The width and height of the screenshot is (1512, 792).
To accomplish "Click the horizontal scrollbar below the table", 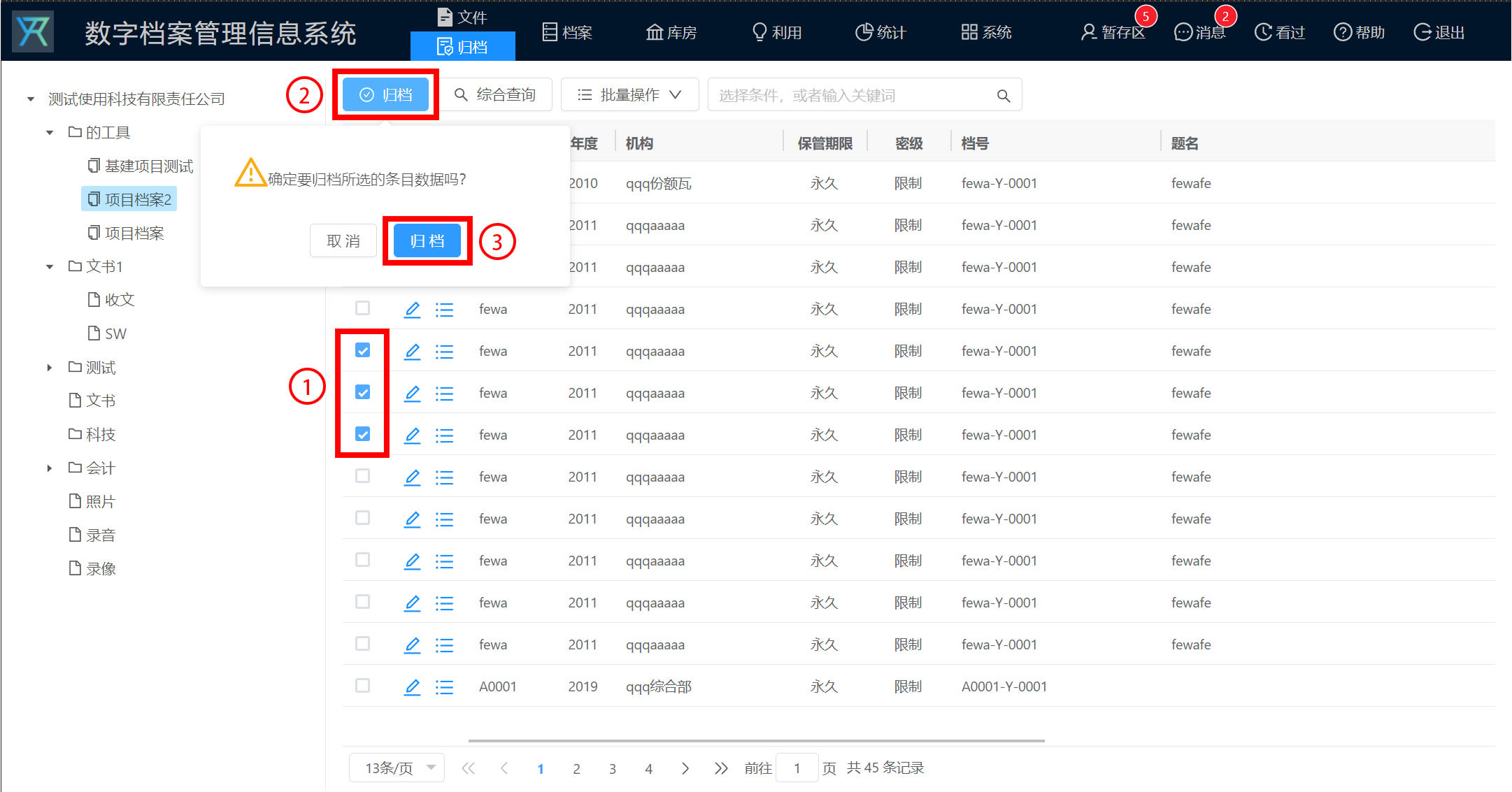I will click(x=757, y=740).
